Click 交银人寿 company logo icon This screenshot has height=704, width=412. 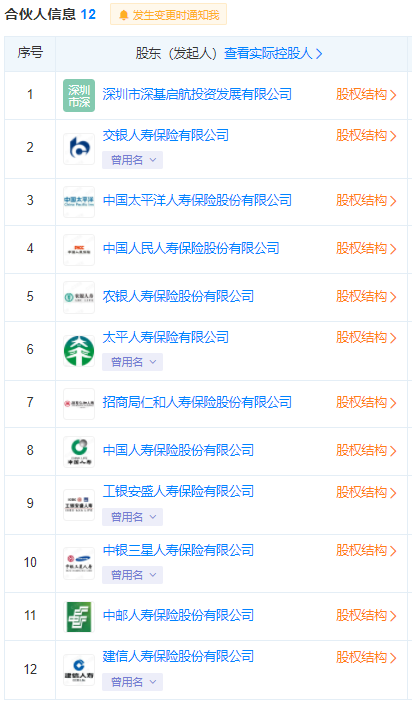(79, 149)
